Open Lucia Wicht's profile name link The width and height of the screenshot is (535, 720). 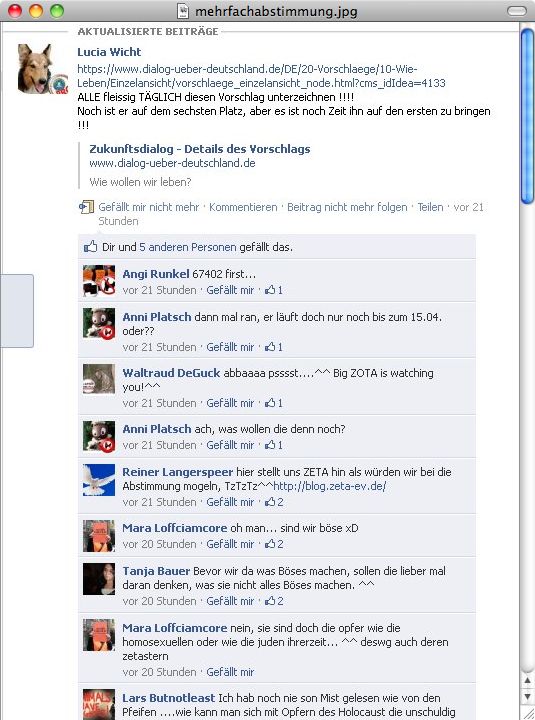point(109,52)
